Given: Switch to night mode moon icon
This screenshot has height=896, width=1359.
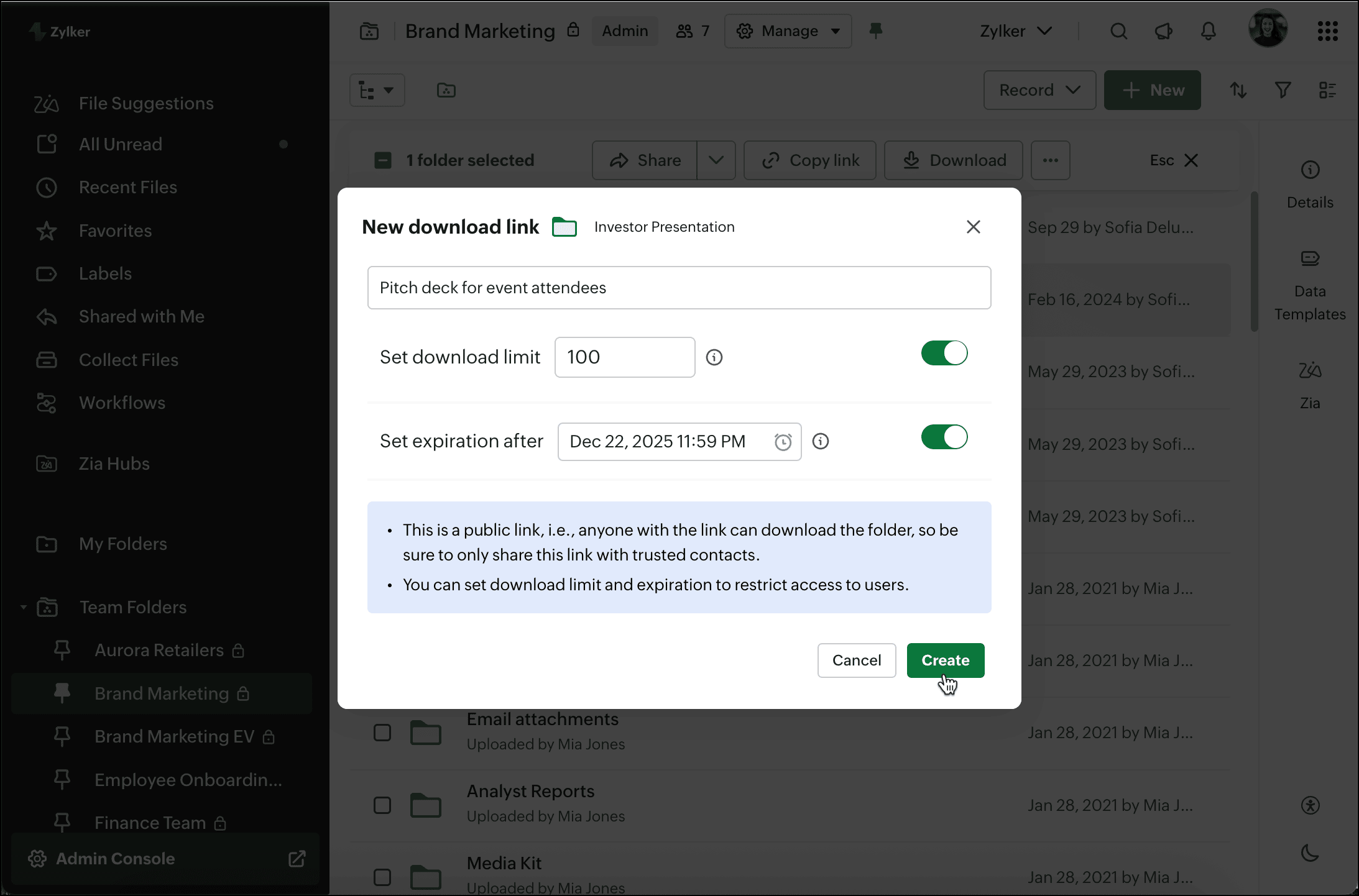Looking at the screenshot, I should point(1310,853).
